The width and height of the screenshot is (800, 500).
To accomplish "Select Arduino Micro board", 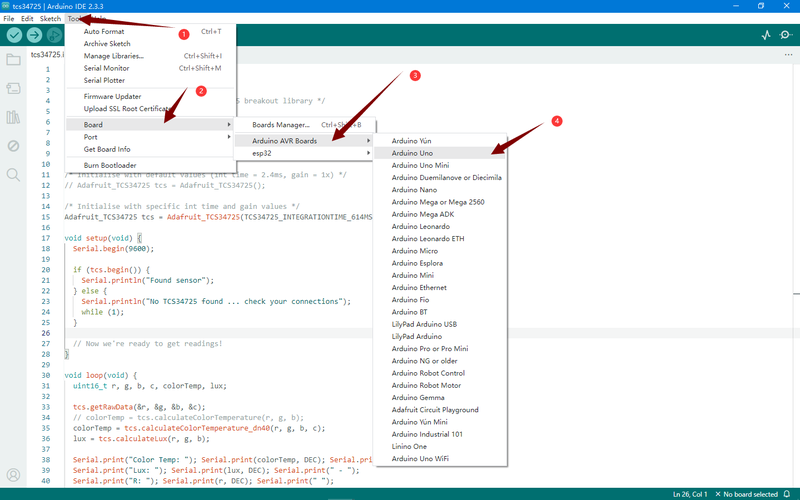I will (x=440, y=251).
